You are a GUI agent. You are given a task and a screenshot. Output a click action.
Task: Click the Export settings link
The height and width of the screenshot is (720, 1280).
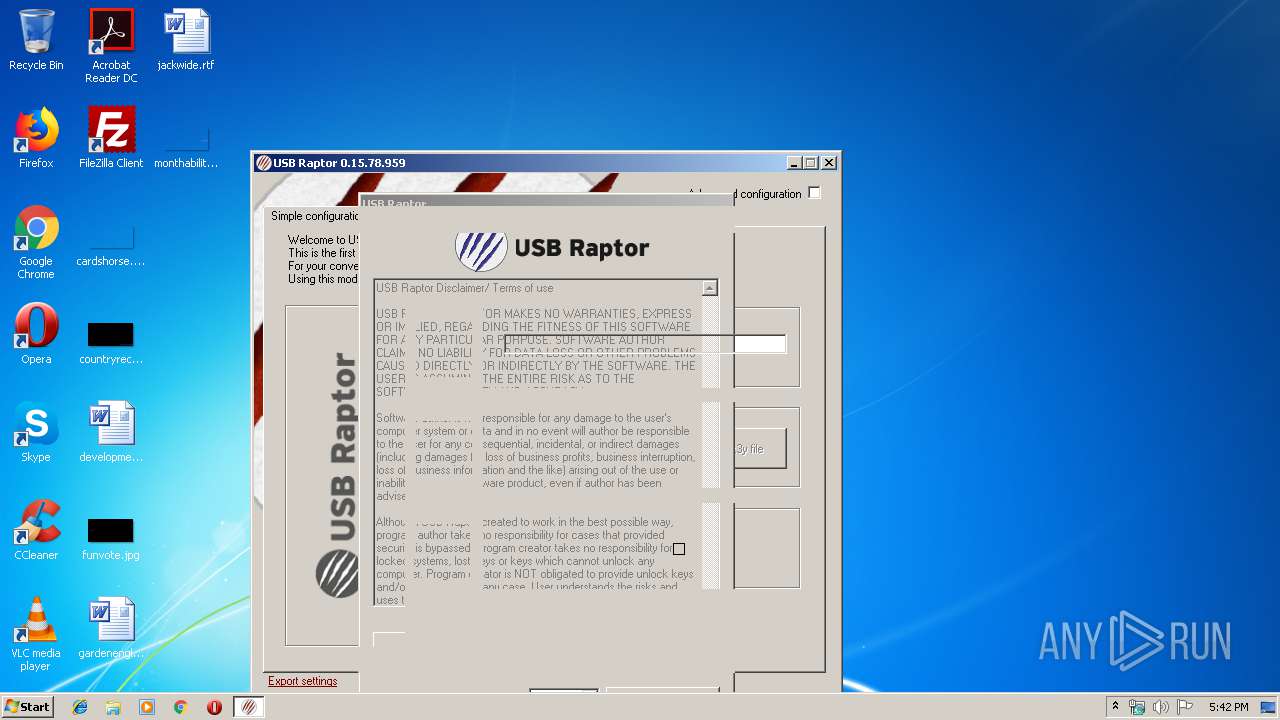tap(302, 681)
